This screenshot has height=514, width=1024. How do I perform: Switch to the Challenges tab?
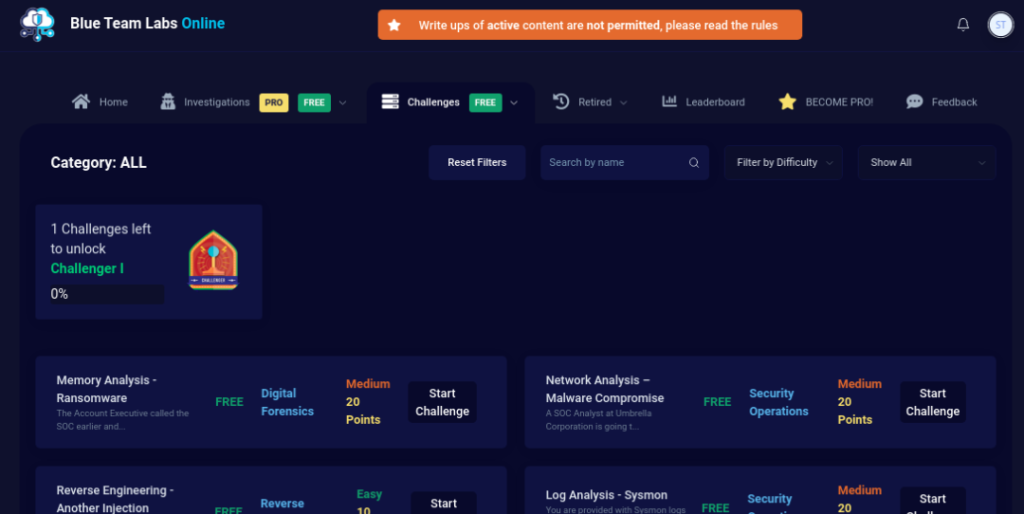433,102
